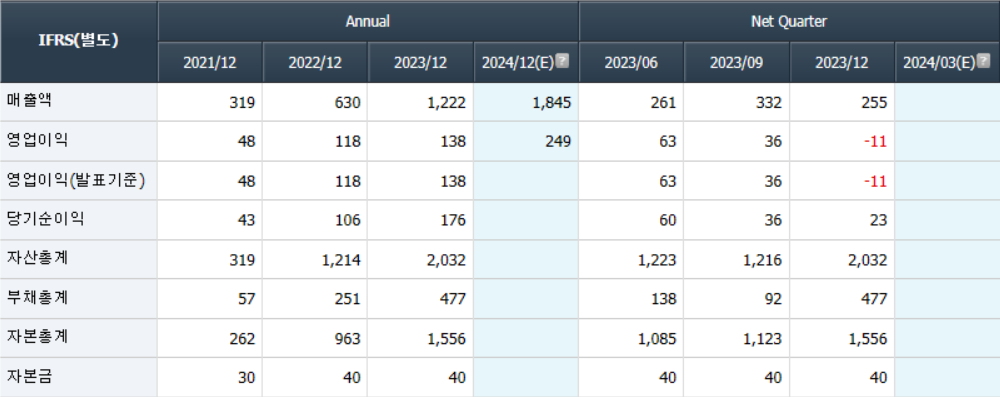Viewport: 1000px width, 397px height.
Task: Select the 영업이익(발표기준) row label
Action: 76,181
